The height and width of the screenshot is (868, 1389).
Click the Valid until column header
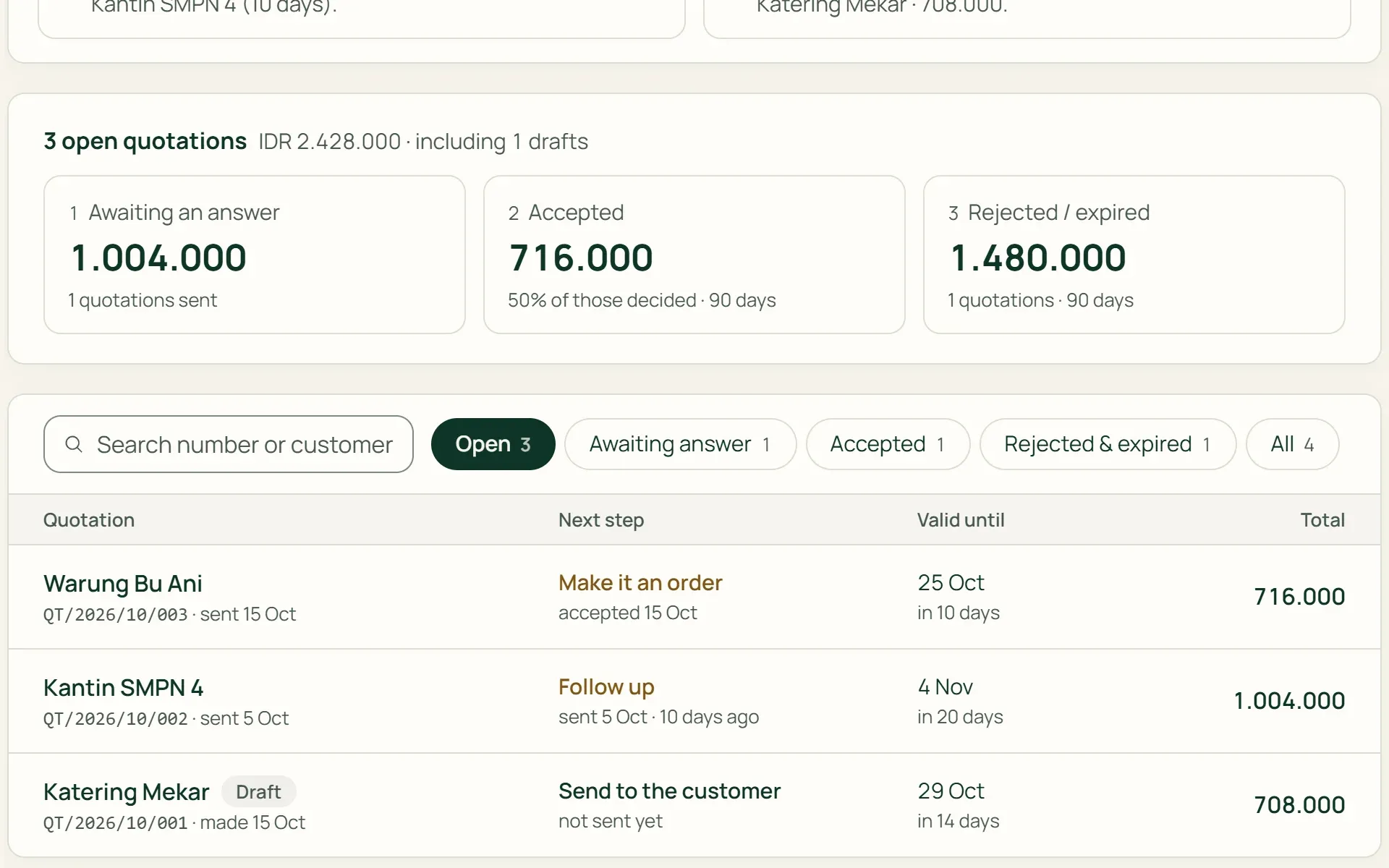pyautogui.click(x=961, y=520)
